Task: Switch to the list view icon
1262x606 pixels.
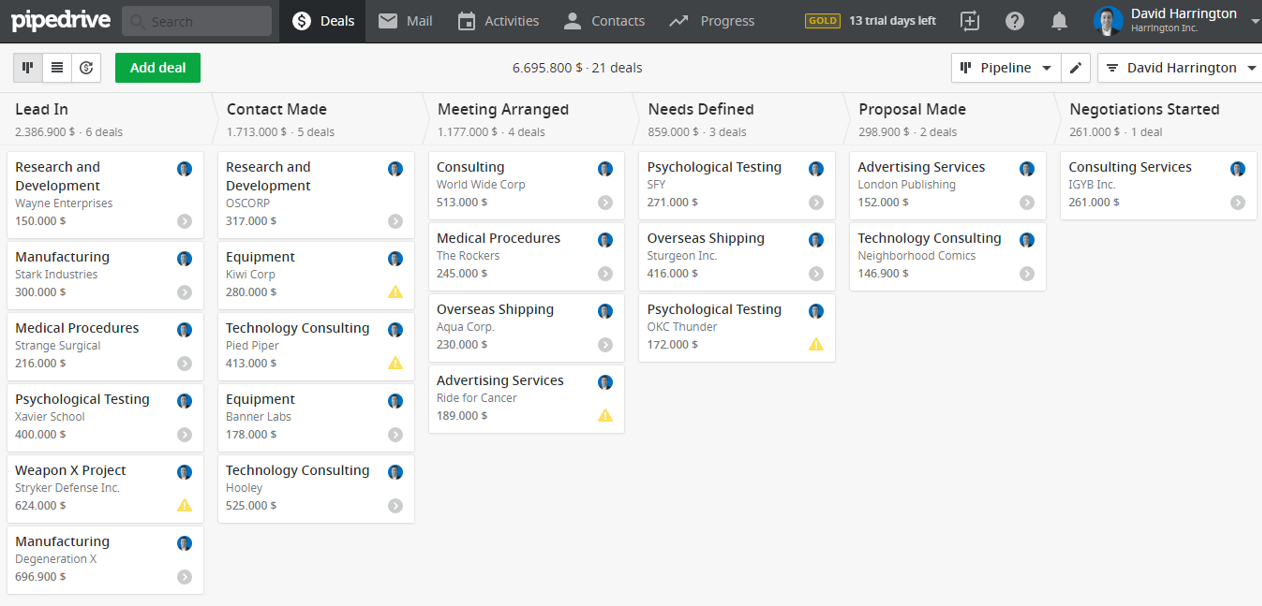Action: click(x=57, y=67)
